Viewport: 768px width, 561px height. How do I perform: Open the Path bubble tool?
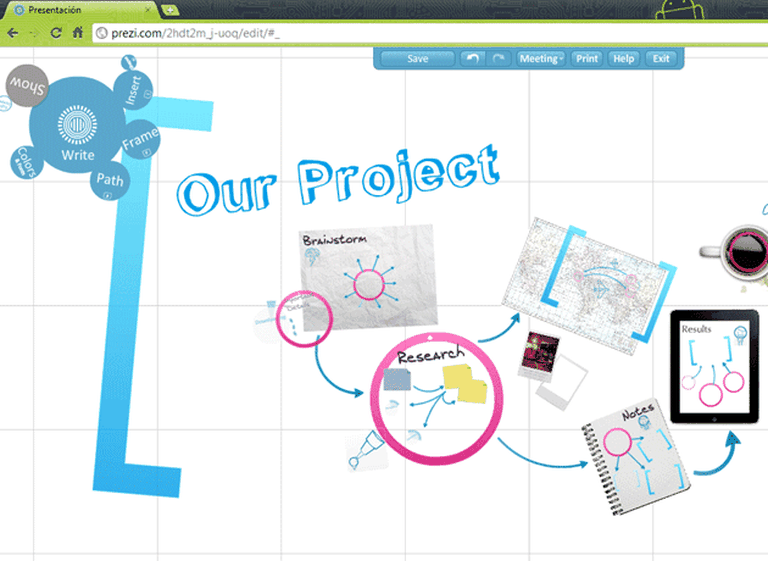[110, 181]
